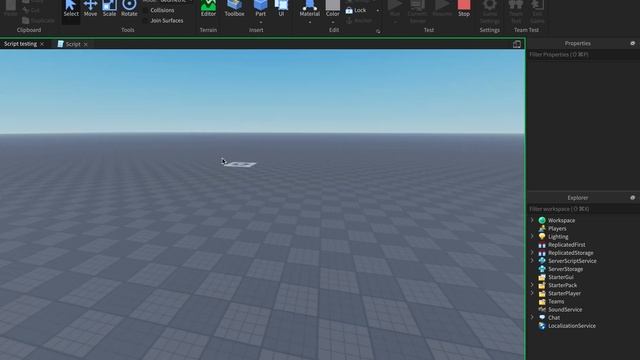
Task: Click the ServerStorage icon
Action: [542, 269]
